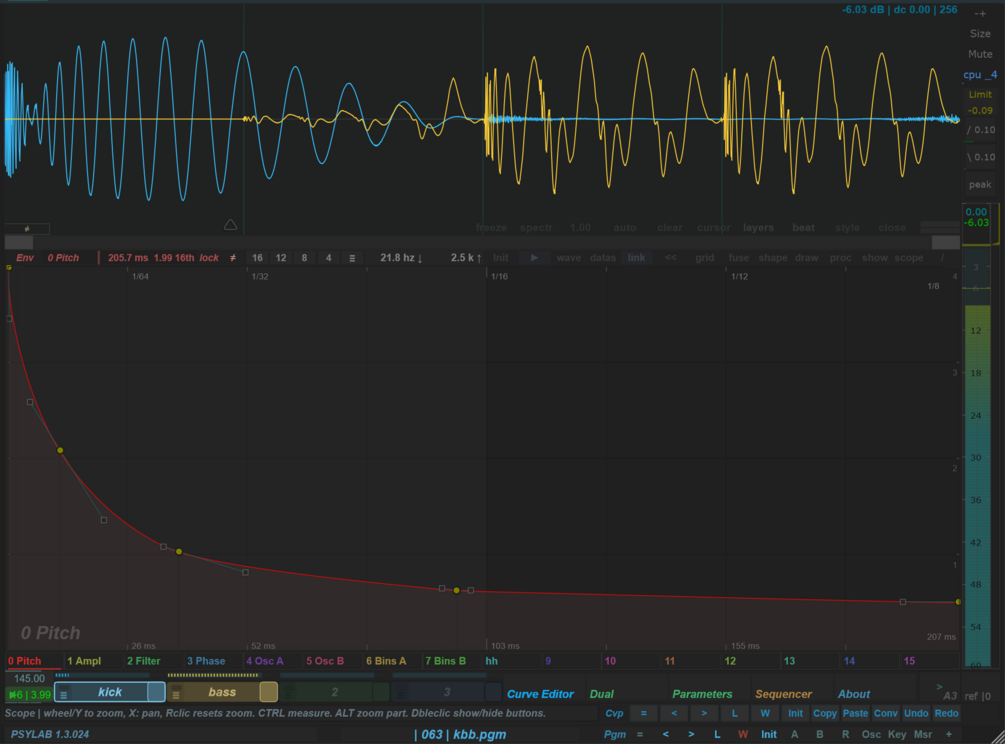
Task: Open the shape menu
Action: click(x=772, y=258)
